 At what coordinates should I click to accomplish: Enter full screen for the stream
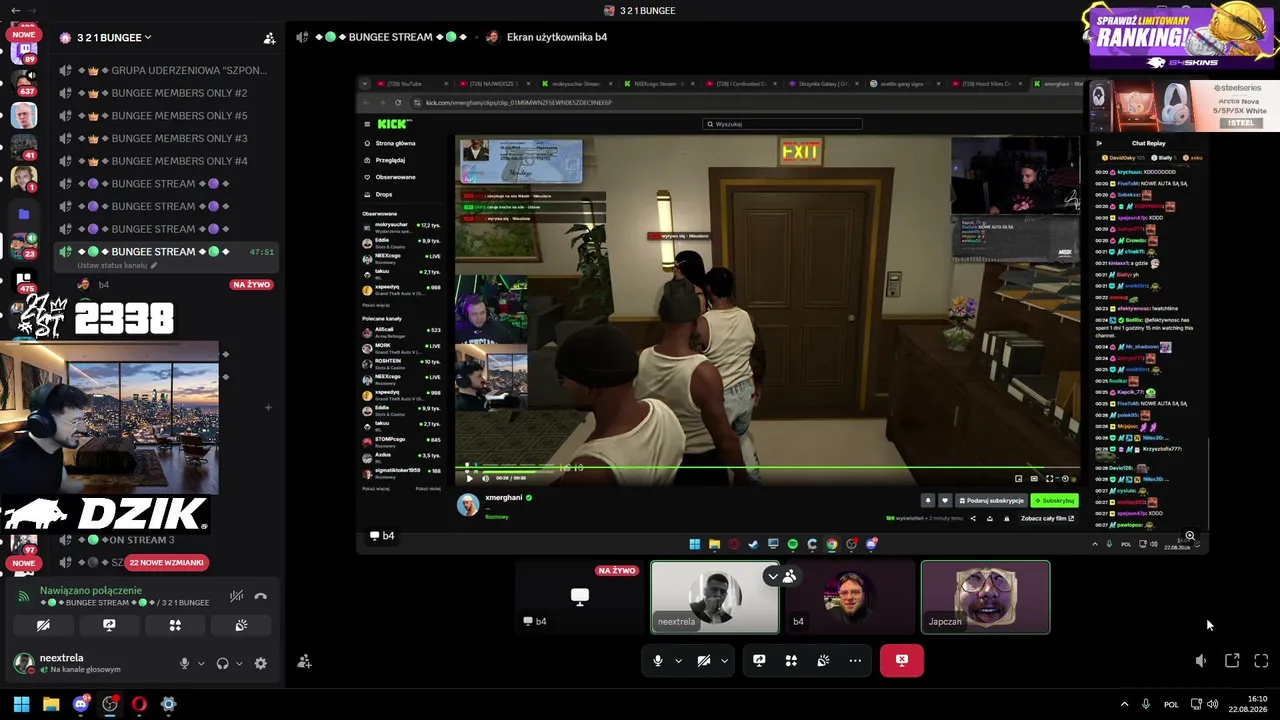pos(1261,661)
